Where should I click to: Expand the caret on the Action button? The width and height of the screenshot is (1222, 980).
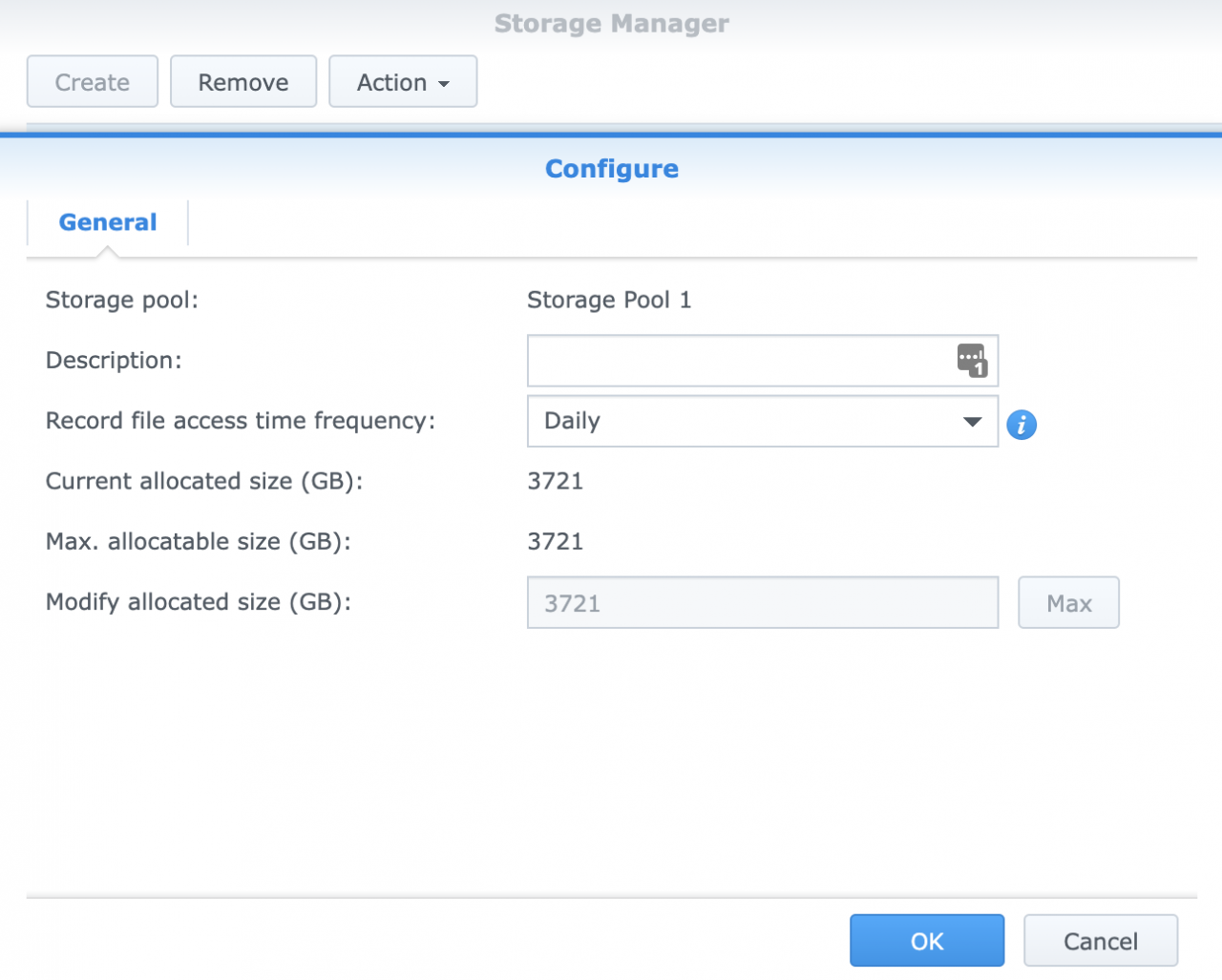click(445, 83)
